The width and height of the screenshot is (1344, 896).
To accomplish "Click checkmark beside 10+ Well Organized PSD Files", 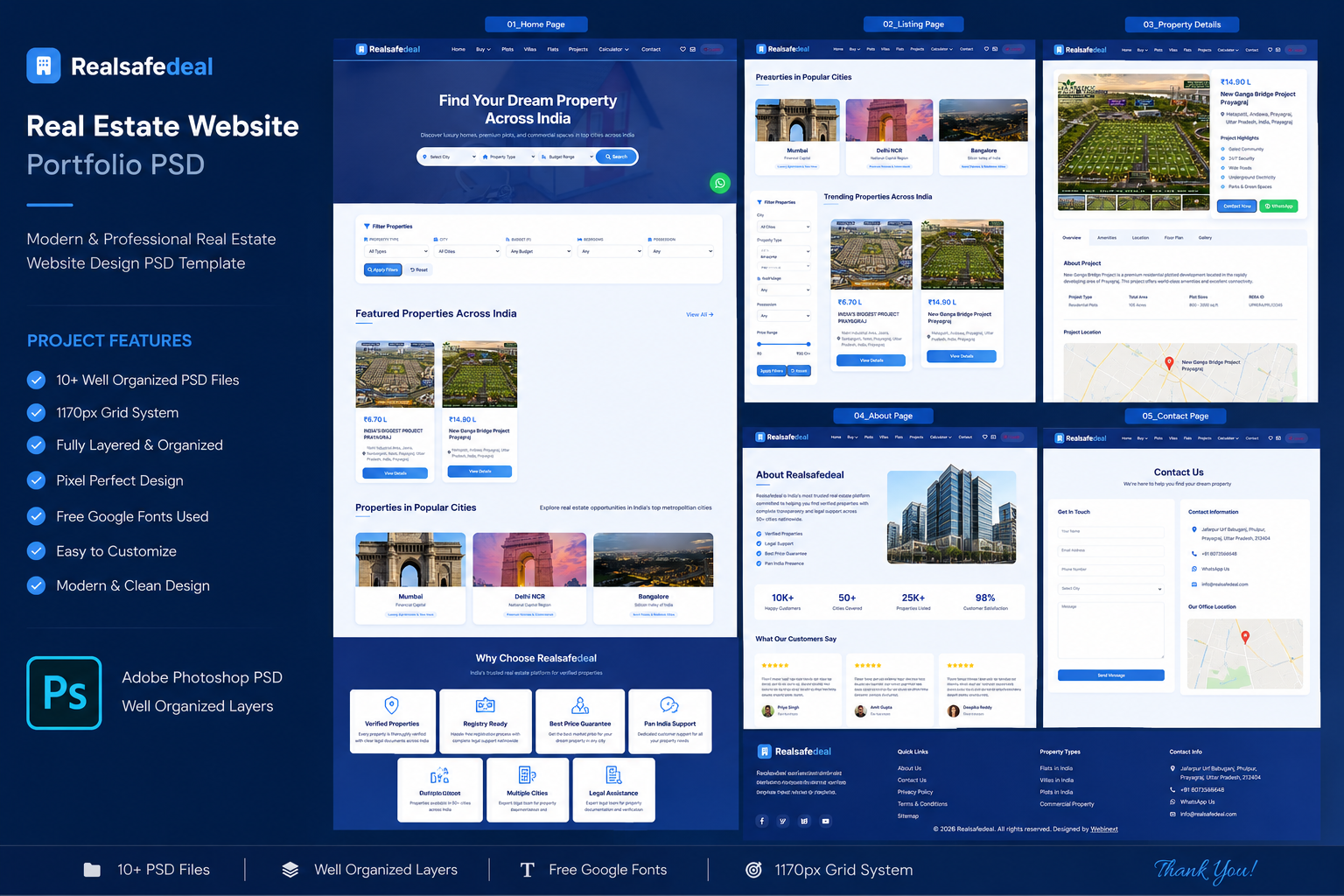I will [36, 380].
